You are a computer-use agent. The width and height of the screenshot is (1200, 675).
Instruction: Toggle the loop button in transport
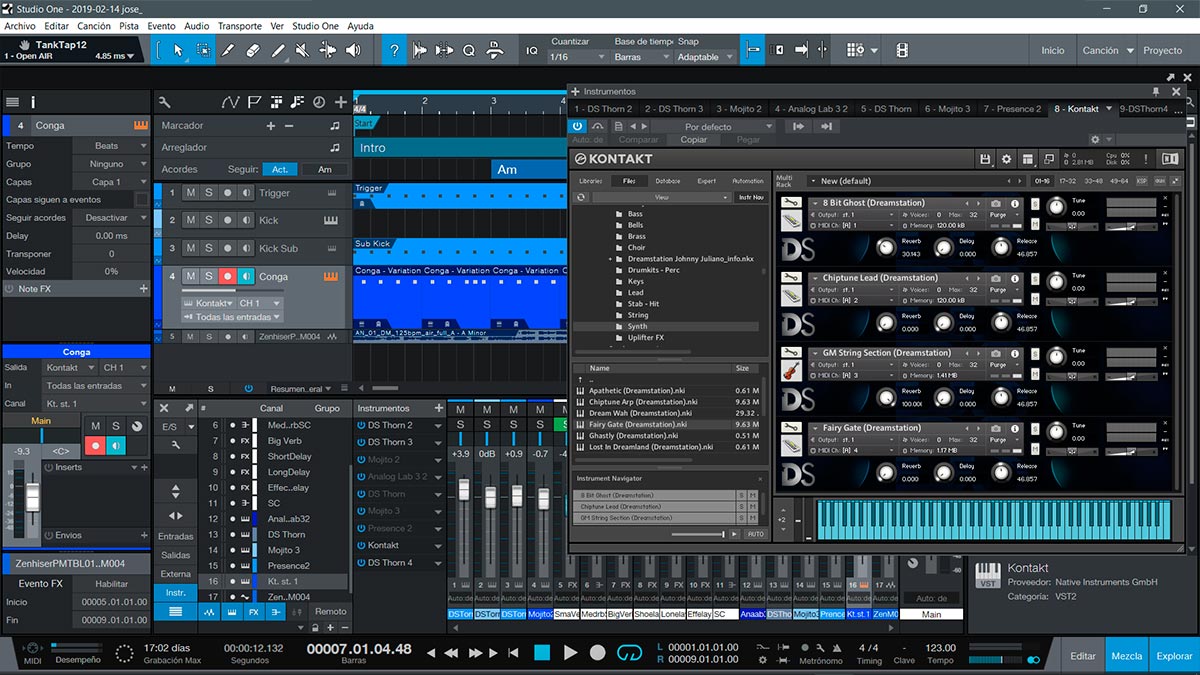pos(629,652)
